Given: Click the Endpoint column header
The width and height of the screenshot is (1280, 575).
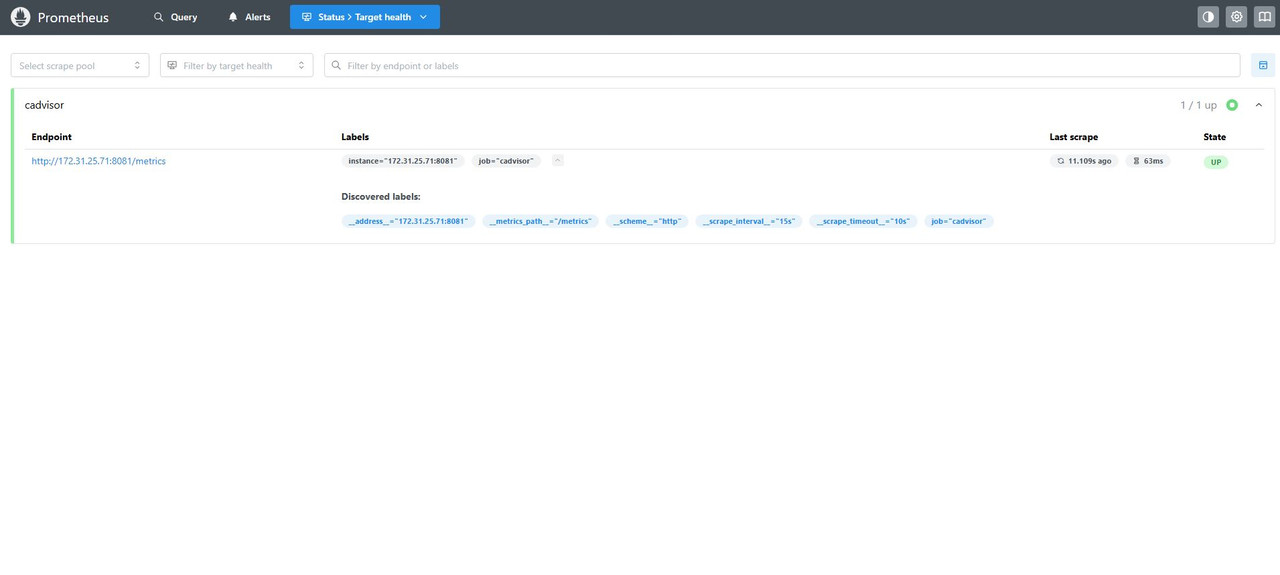Looking at the screenshot, I should (51, 137).
